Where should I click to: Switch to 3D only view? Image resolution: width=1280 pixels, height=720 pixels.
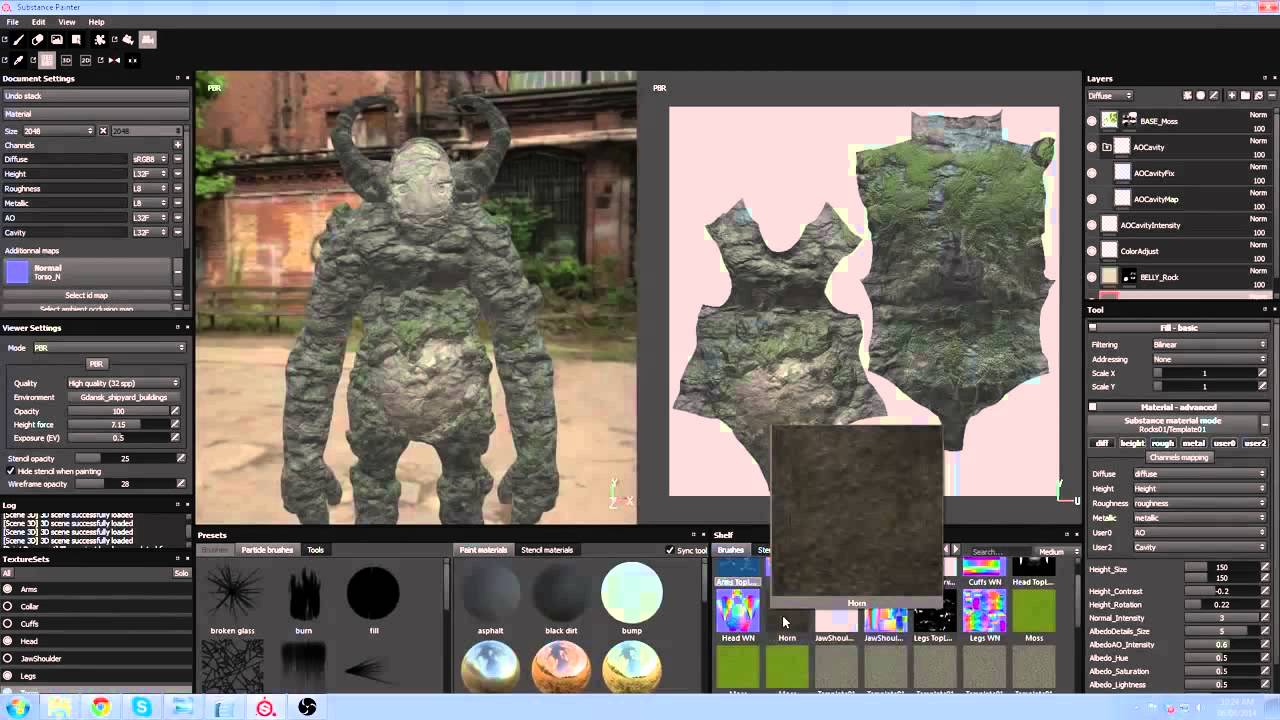coord(66,60)
